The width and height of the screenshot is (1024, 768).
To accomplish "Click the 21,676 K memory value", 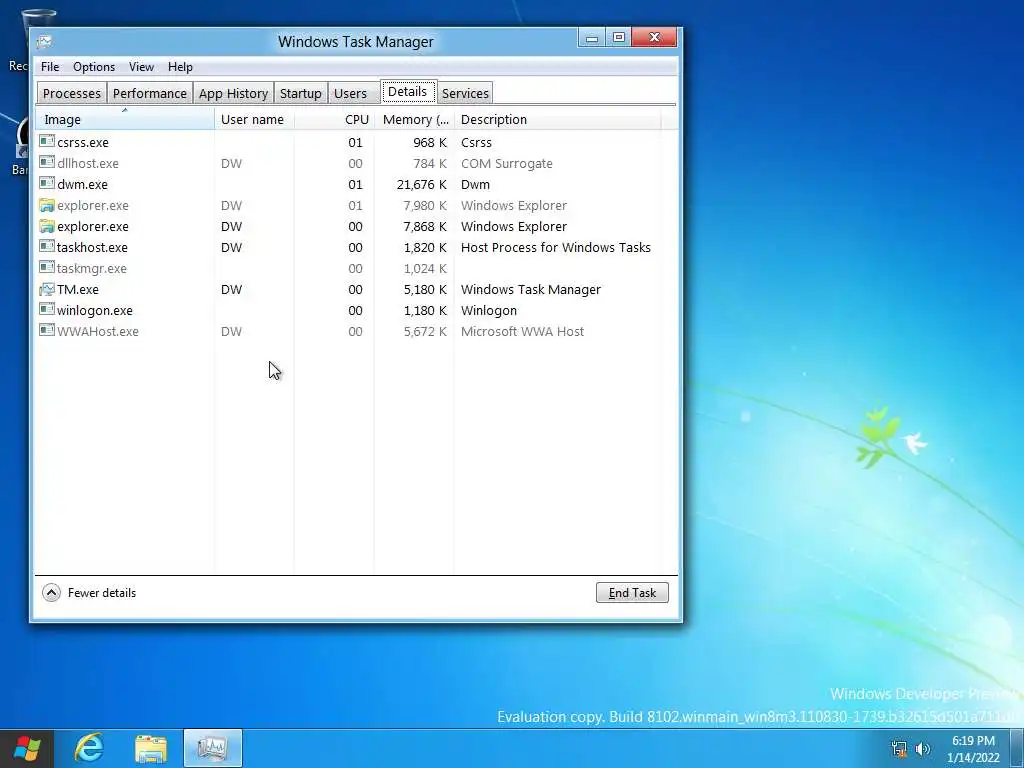I will point(422,184).
